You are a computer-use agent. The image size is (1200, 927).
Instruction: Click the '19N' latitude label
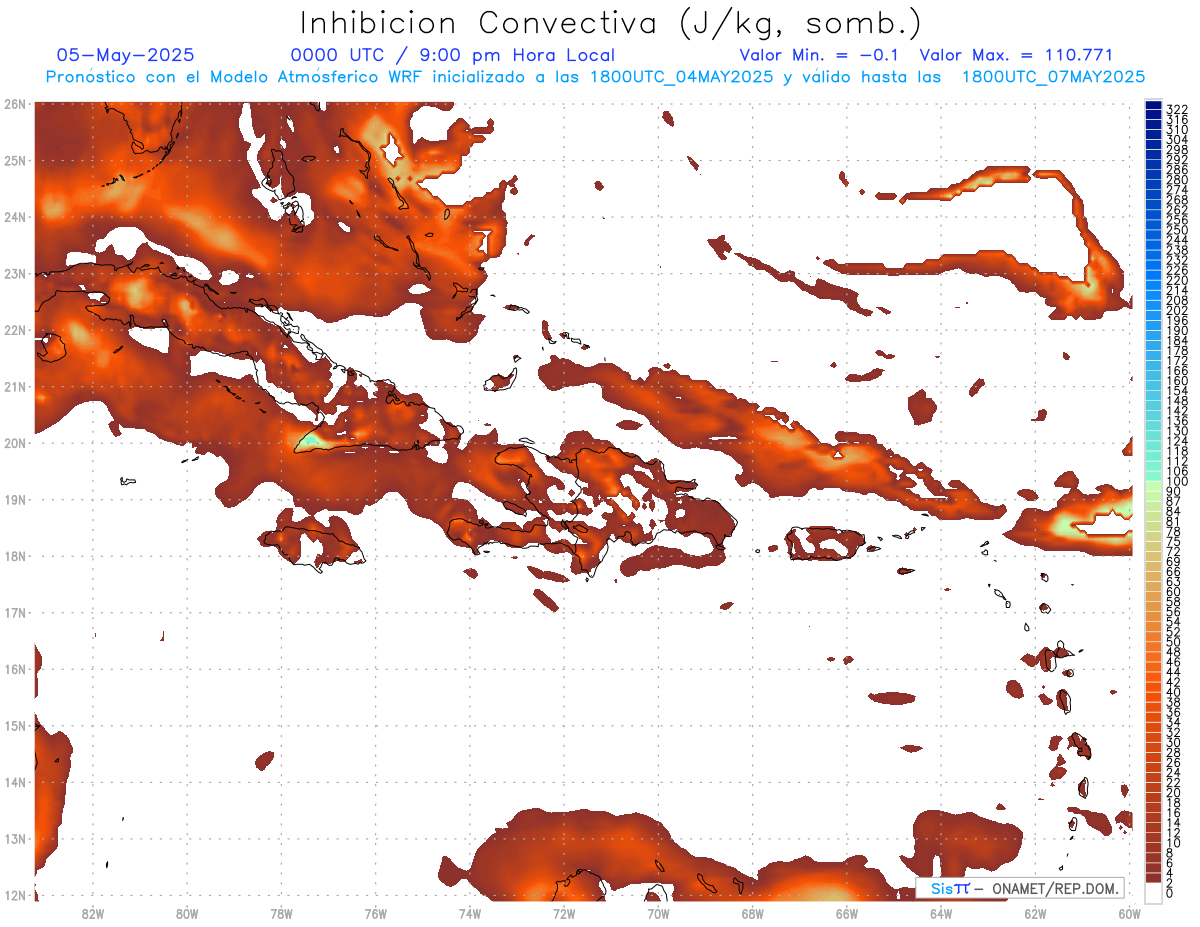pyautogui.click(x=15, y=499)
